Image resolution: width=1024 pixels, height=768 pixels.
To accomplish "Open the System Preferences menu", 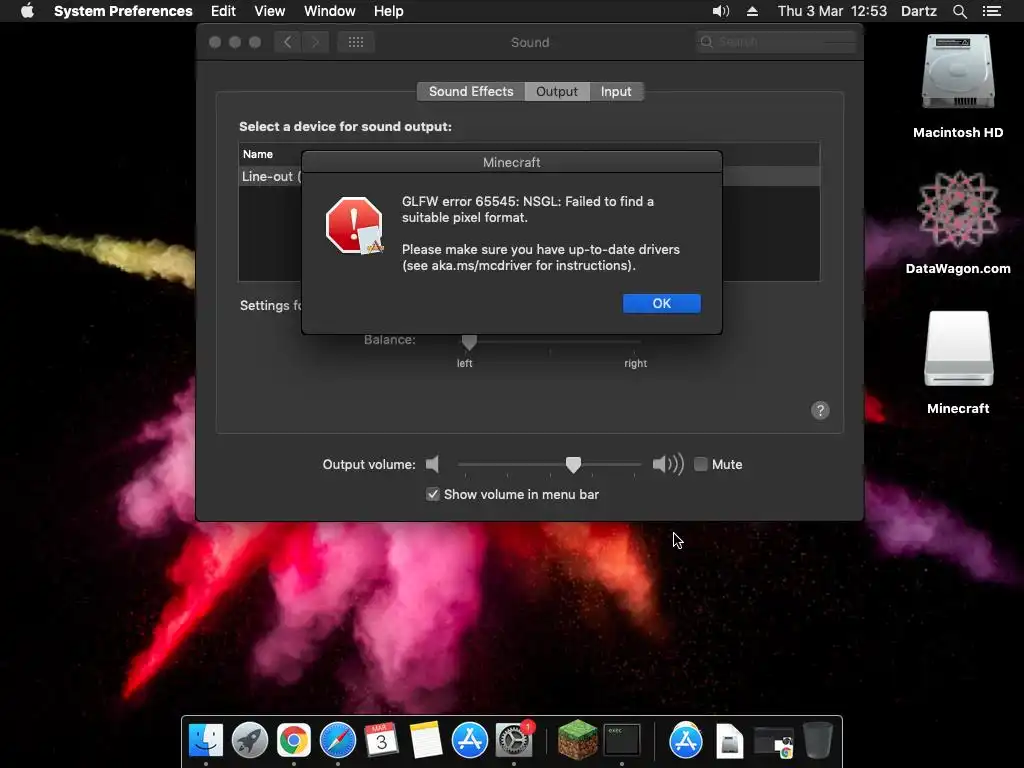I will (123, 11).
